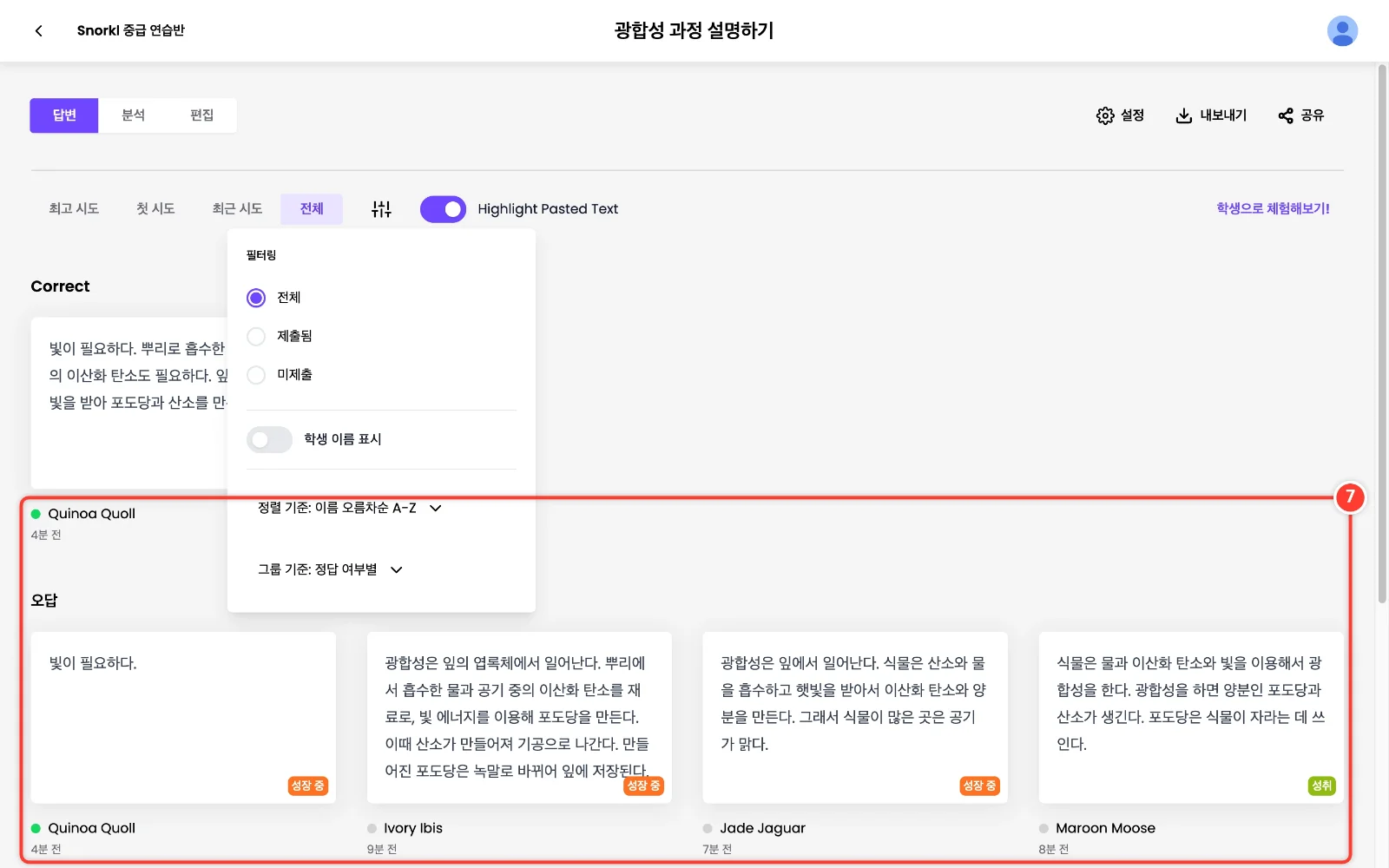1389x868 pixels.
Task: Switch to the 편집 tab
Action: click(201, 115)
